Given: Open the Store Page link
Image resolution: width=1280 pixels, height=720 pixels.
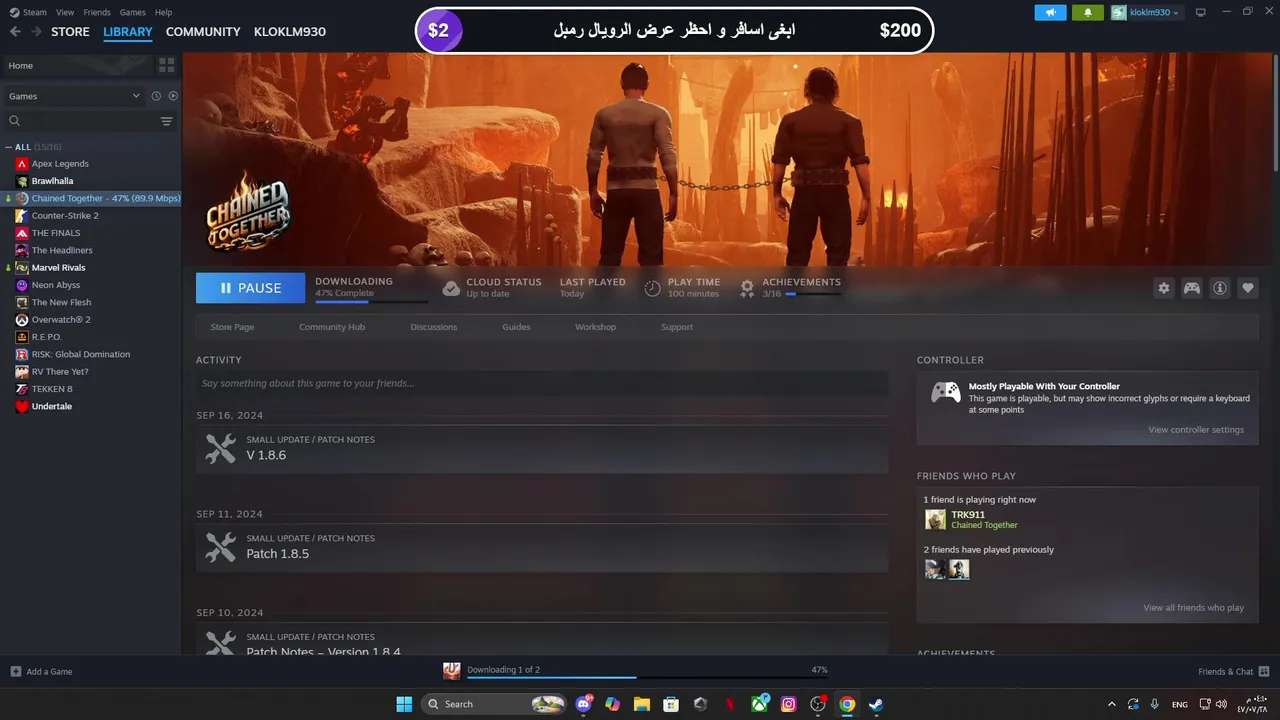Looking at the screenshot, I should [x=232, y=327].
